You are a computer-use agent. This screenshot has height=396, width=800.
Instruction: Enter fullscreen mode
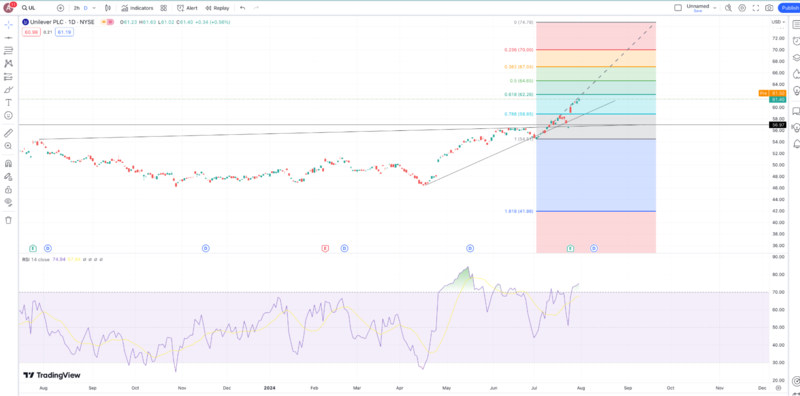point(756,8)
